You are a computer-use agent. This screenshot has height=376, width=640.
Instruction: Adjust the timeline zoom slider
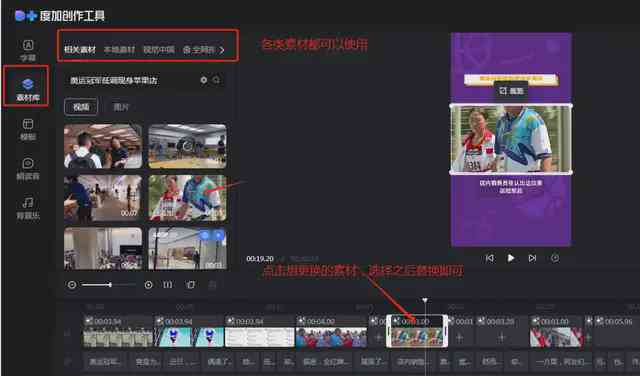pyautogui.click(x=109, y=285)
